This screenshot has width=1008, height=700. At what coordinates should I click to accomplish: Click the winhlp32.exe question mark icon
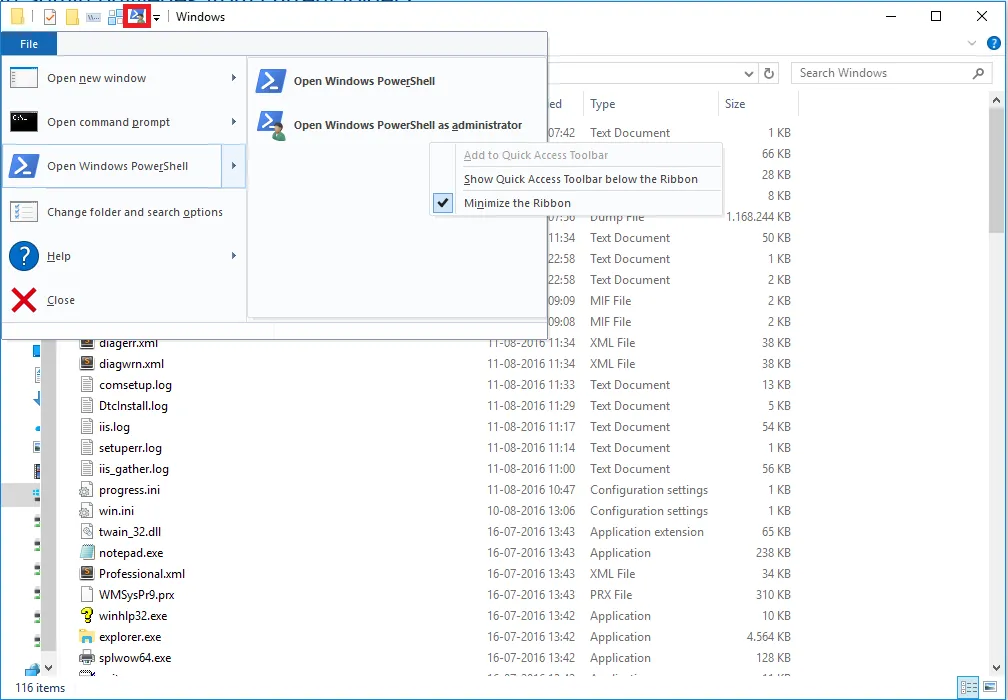(87, 616)
